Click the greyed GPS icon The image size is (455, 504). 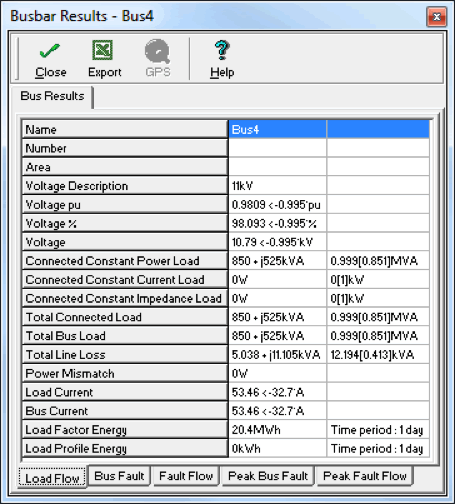point(157,51)
